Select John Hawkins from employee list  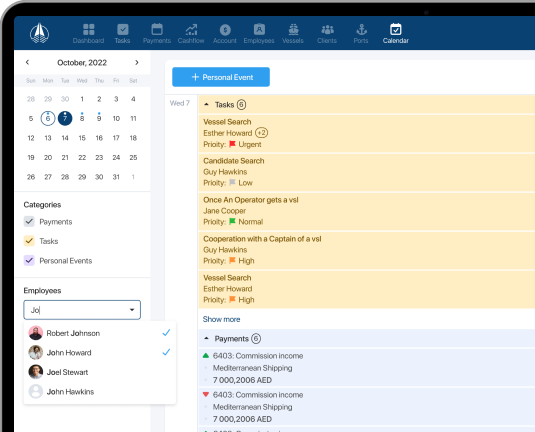pos(100,391)
